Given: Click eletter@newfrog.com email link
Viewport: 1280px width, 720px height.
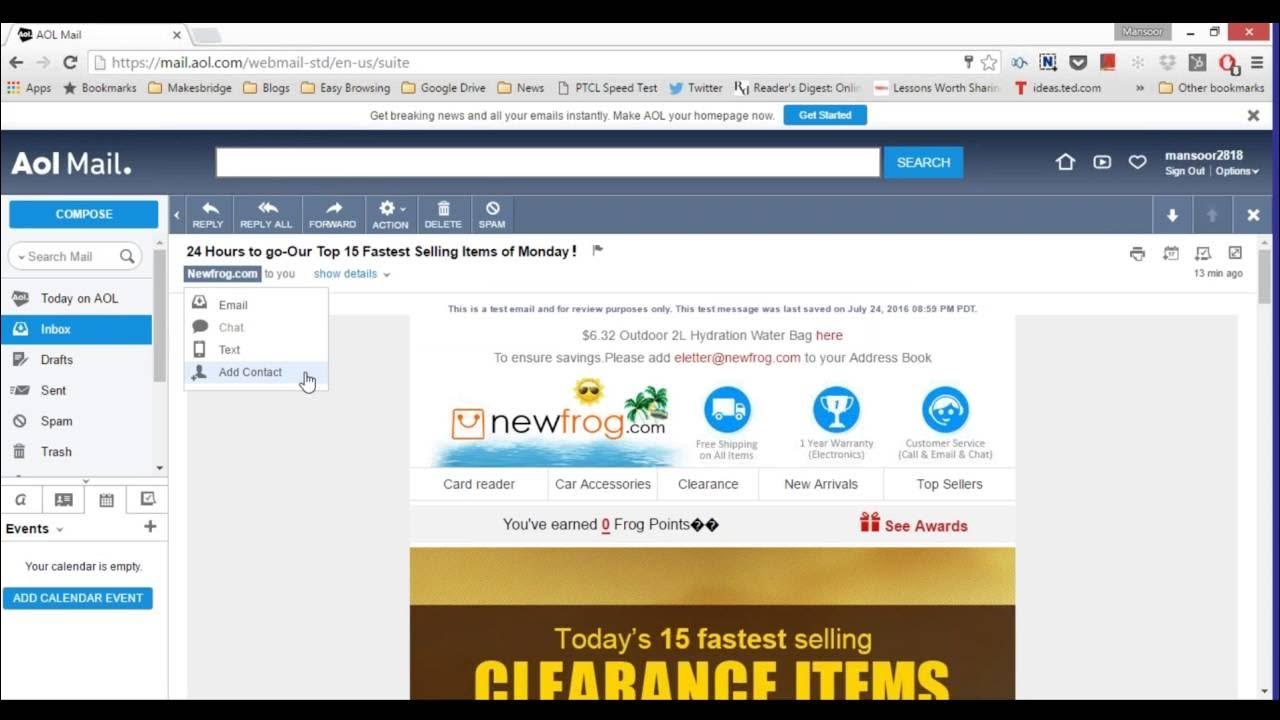Looking at the screenshot, I should 737,358.
